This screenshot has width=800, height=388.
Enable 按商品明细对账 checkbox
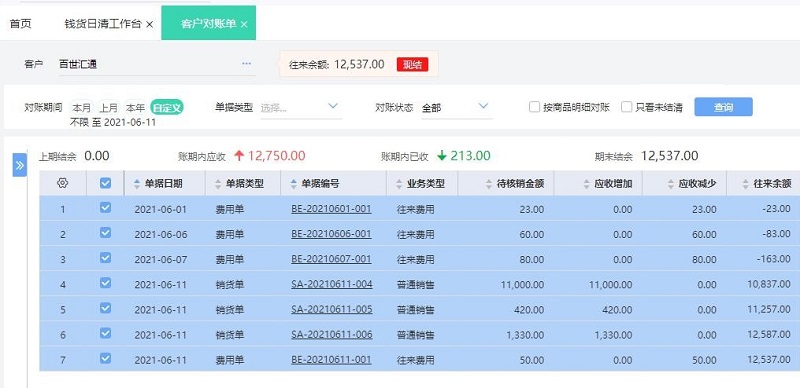click(x=534, y=107)
